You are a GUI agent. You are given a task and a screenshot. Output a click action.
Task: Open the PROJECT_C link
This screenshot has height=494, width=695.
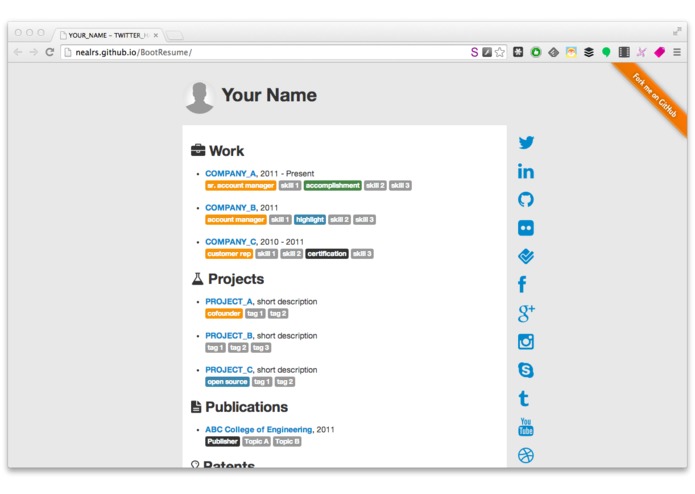(x=230, y=370)
